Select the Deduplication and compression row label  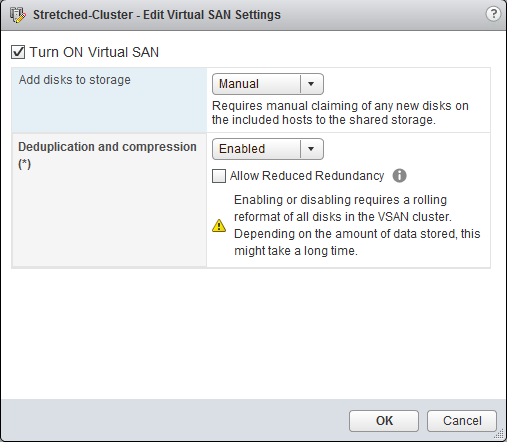coord(107,155)
